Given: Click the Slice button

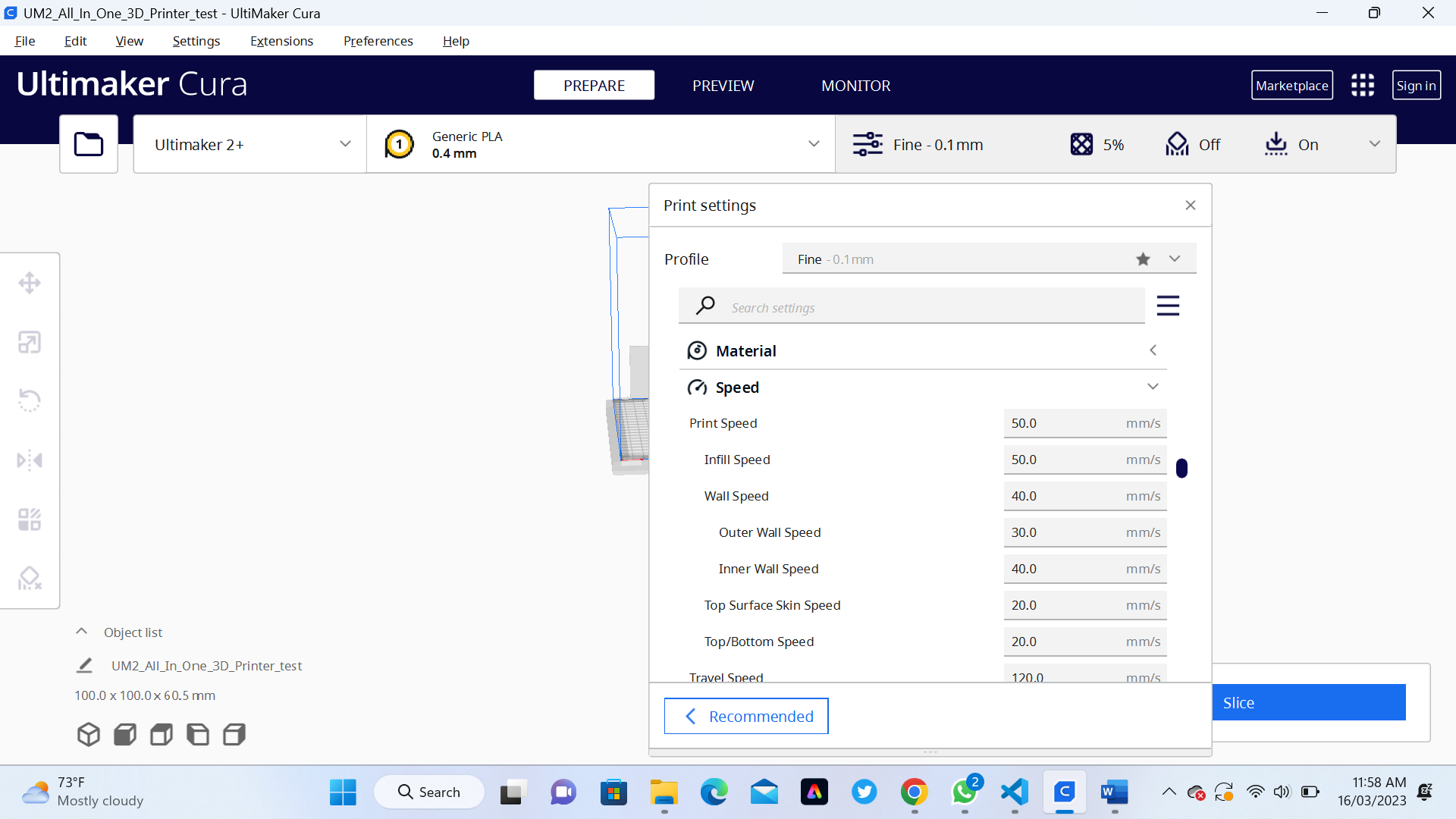Looking at the screenshot, I should tap(1309, 702).
